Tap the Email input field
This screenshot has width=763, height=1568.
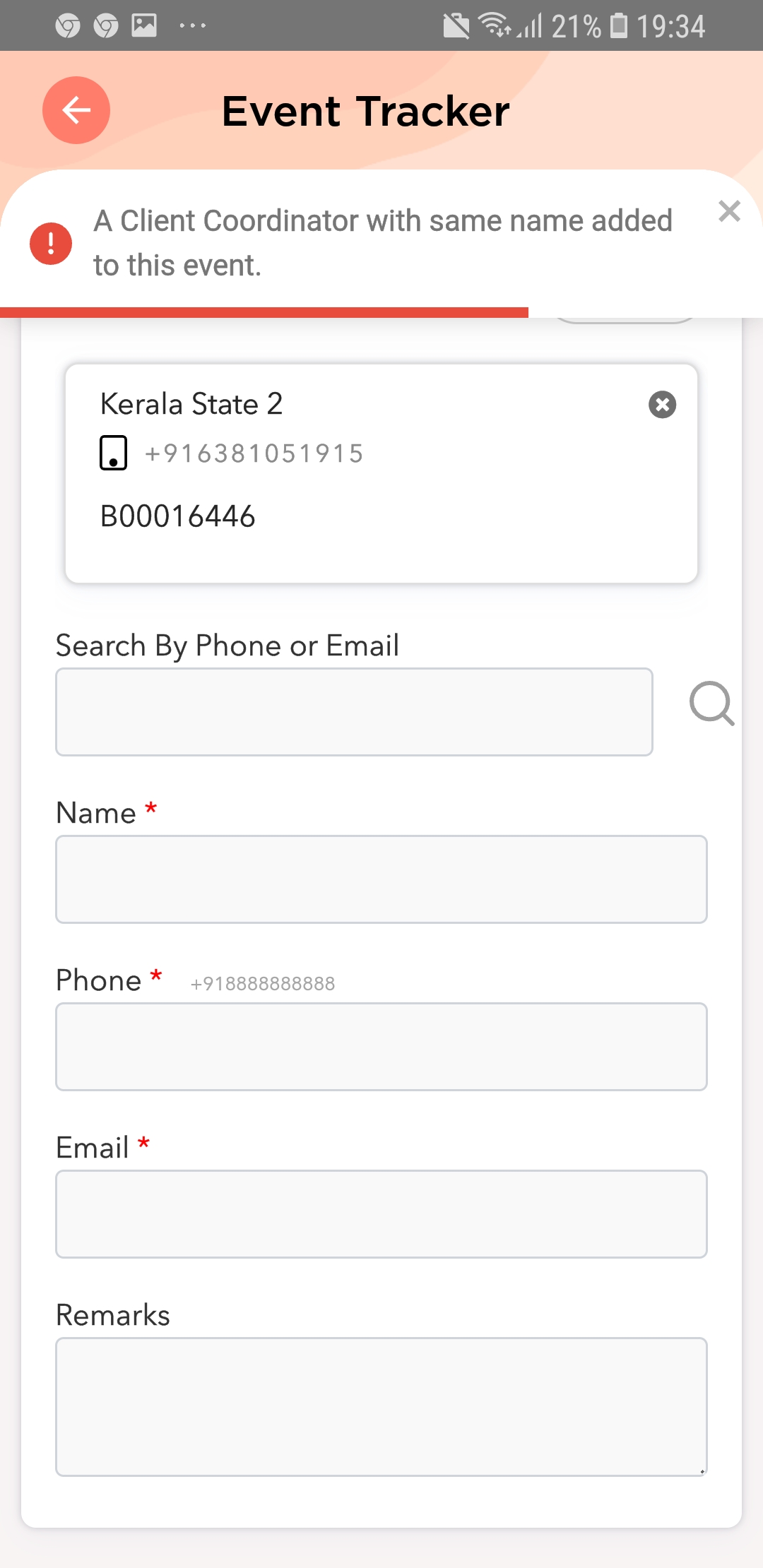click(381, 1214)
